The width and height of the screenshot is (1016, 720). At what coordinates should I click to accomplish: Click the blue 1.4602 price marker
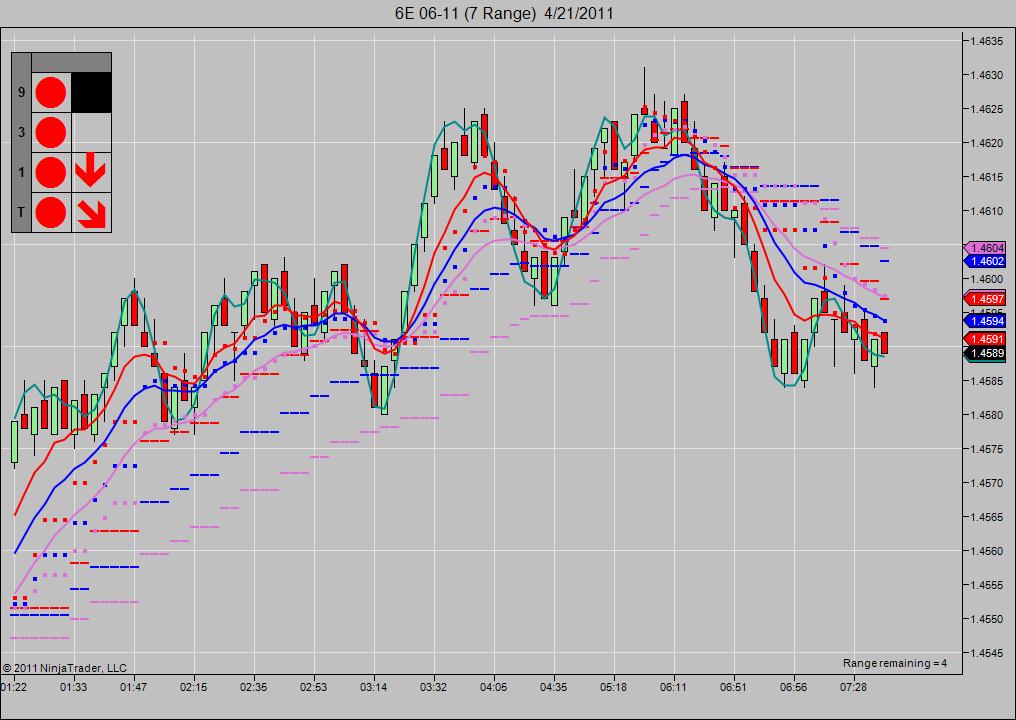point(985,261)
